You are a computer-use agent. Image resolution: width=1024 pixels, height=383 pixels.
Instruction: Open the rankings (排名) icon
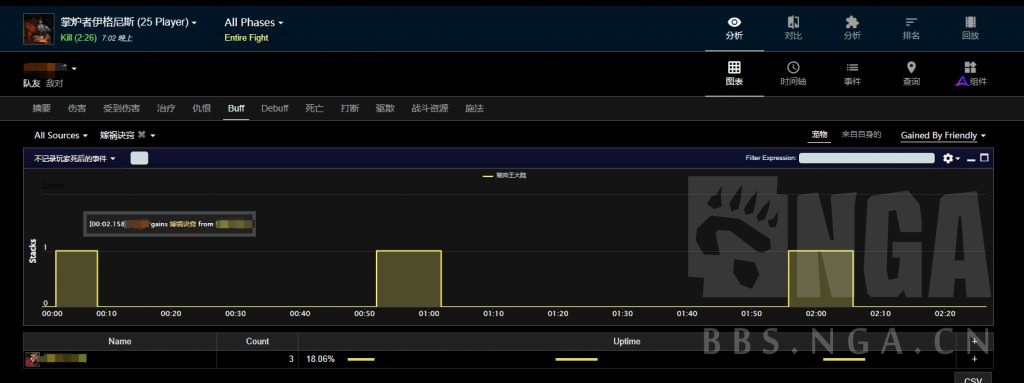(911, 28)
